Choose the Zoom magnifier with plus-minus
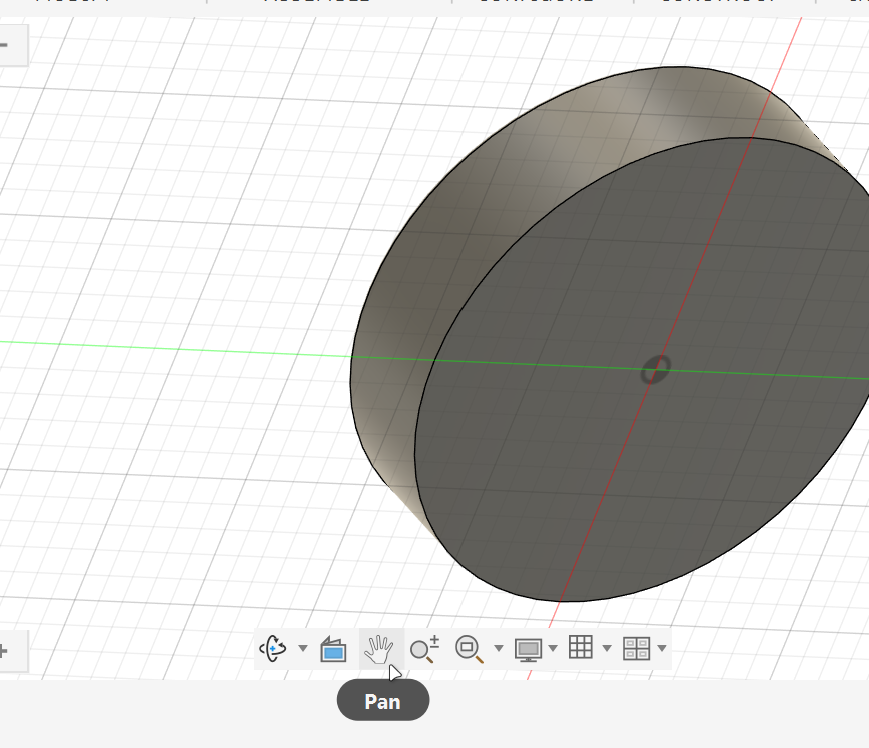Viewport: 869px width, 748px height. (425, 649)
